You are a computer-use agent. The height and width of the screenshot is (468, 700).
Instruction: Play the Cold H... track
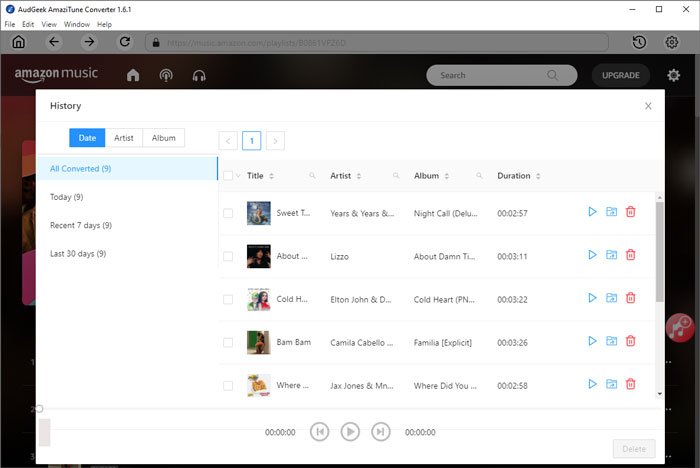592,298
